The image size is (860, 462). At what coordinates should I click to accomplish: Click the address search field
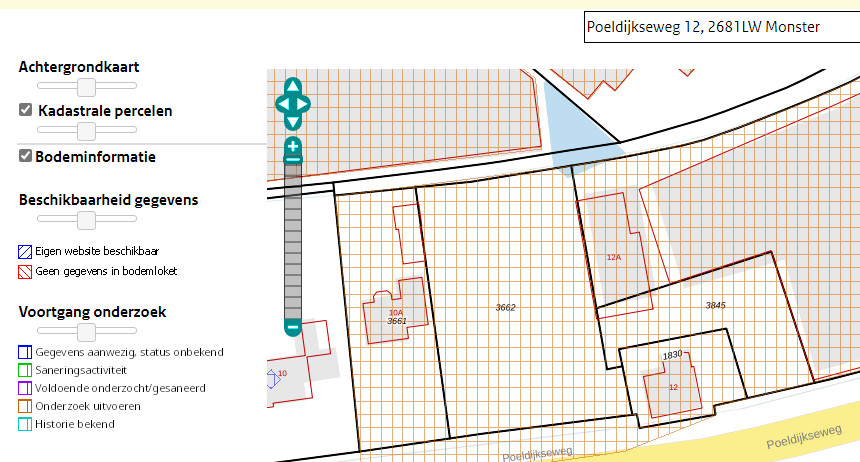point(722,27)
